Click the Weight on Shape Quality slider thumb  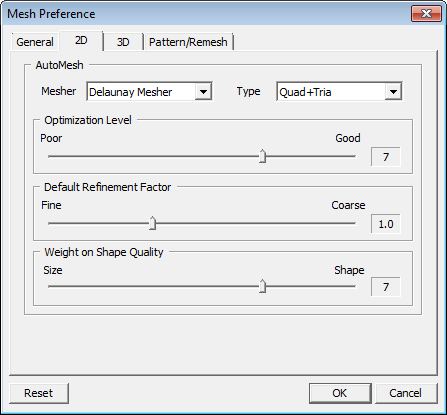pyautogui.click(x=263, y=286)
